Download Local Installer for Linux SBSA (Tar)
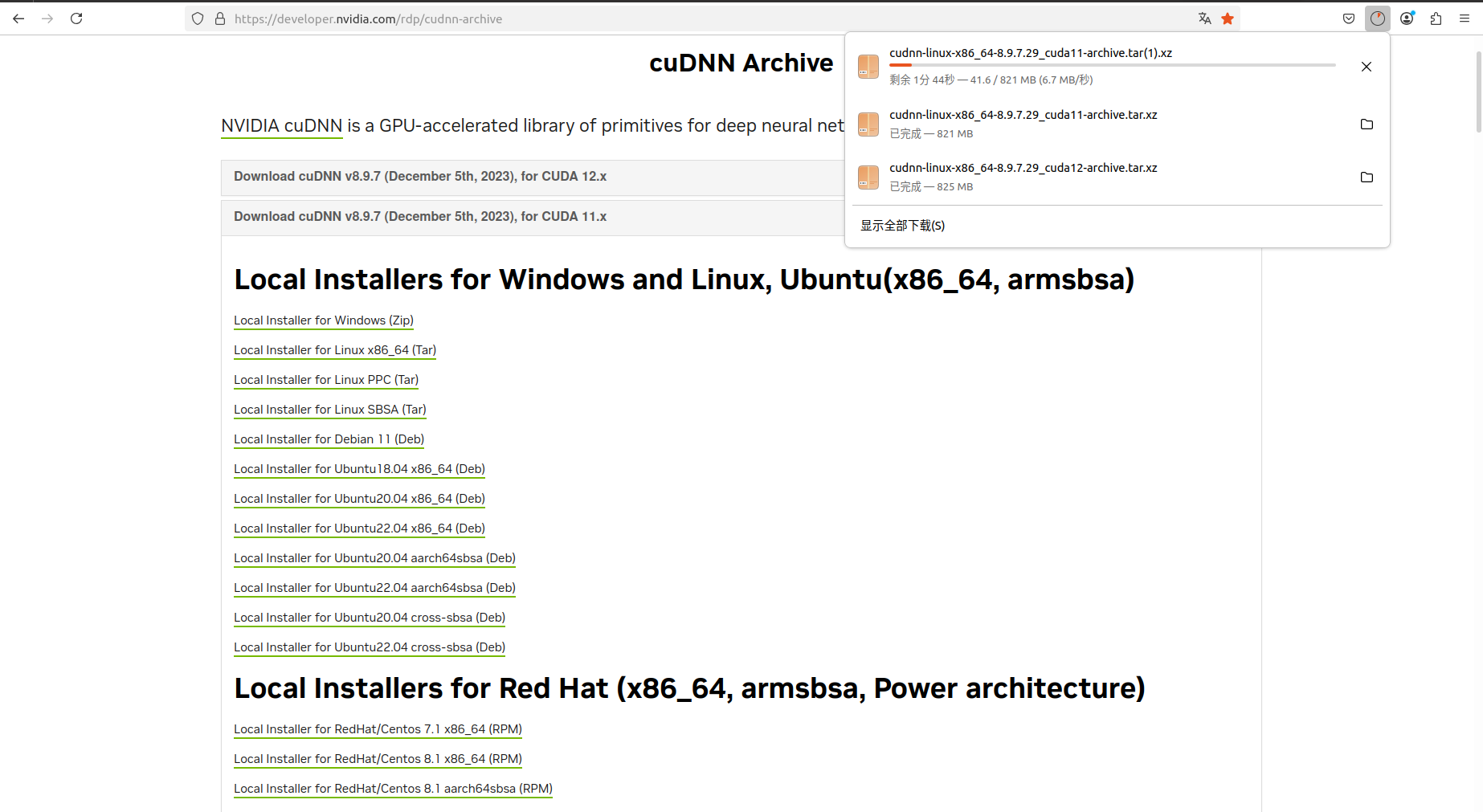The height and width of the screenshot is (812, 1483). pyautogui.click(x=330, y=410)
